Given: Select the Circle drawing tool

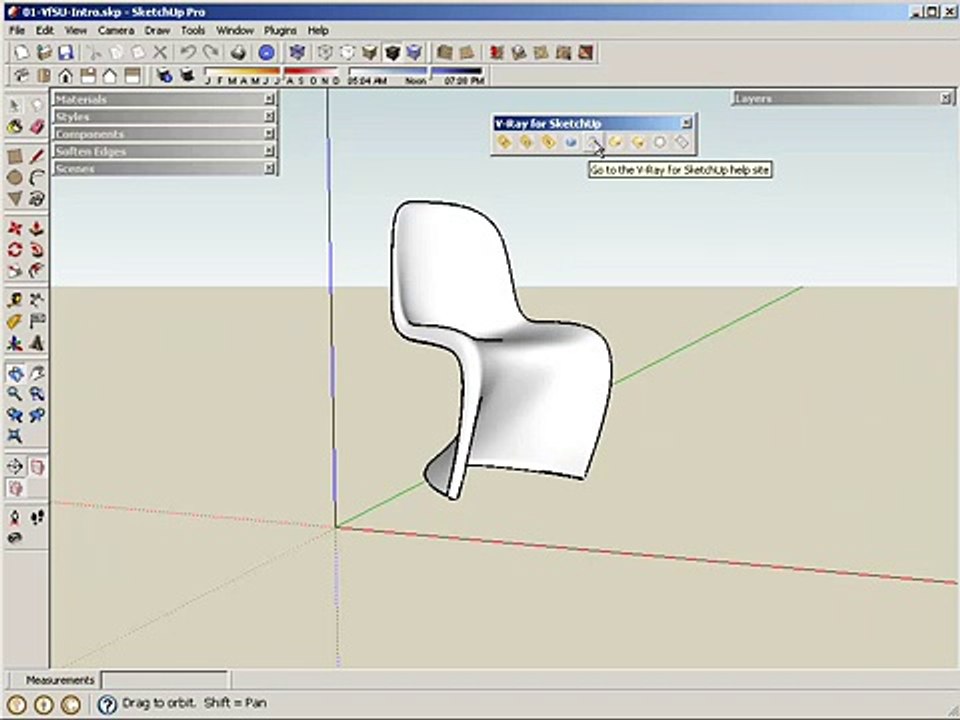Looking at the screenshot, I should coord(15,178).
